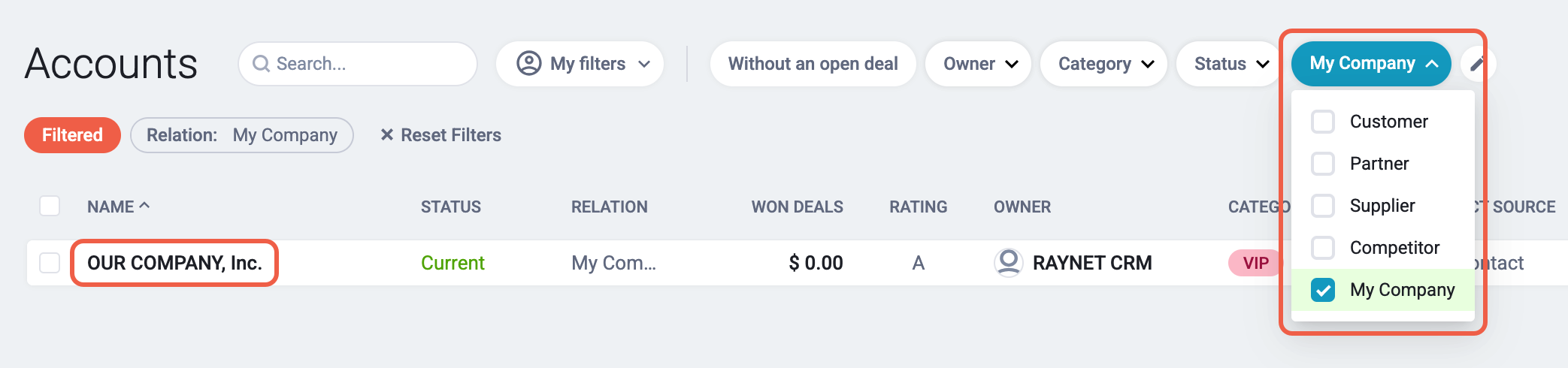Check the Customer relation option

pos(1322,122)
